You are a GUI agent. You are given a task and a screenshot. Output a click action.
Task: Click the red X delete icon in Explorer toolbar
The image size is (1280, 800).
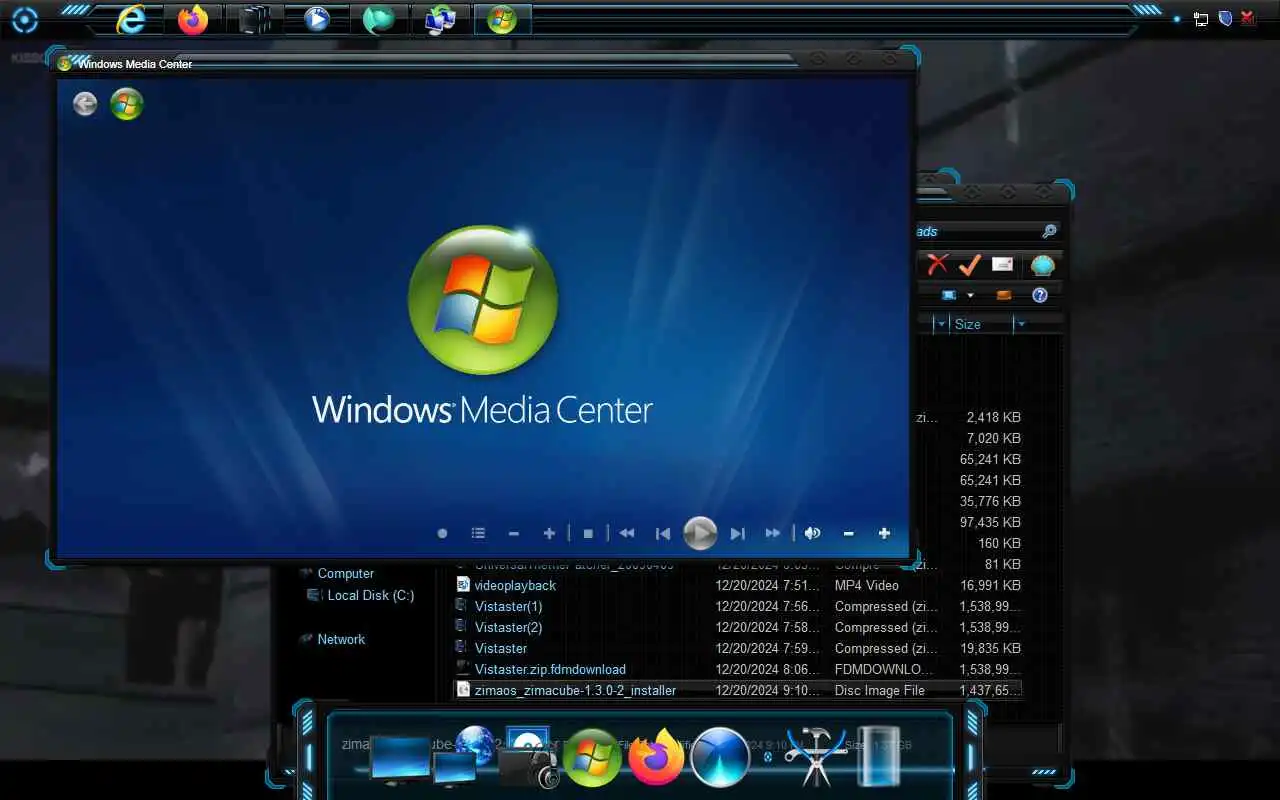(937, 264)
